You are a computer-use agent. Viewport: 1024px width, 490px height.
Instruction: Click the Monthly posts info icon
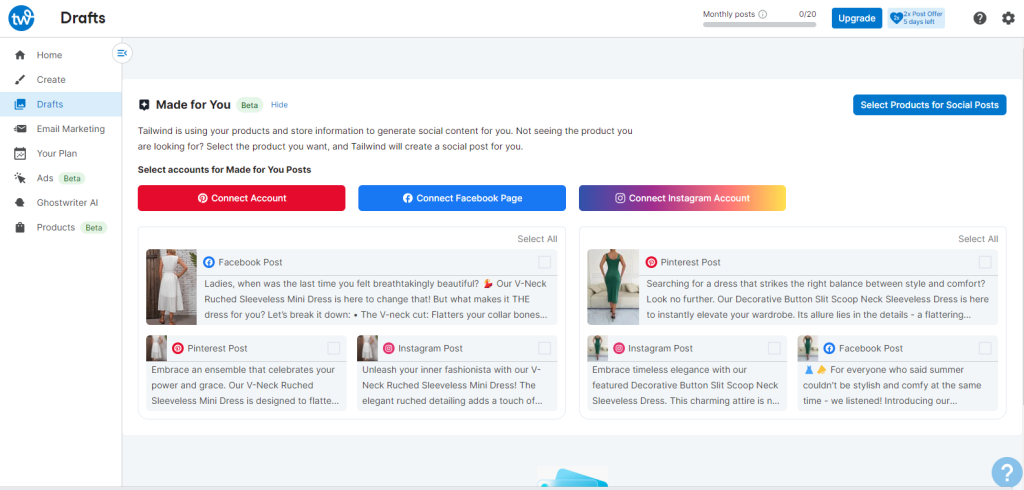(x=763, y=14)
